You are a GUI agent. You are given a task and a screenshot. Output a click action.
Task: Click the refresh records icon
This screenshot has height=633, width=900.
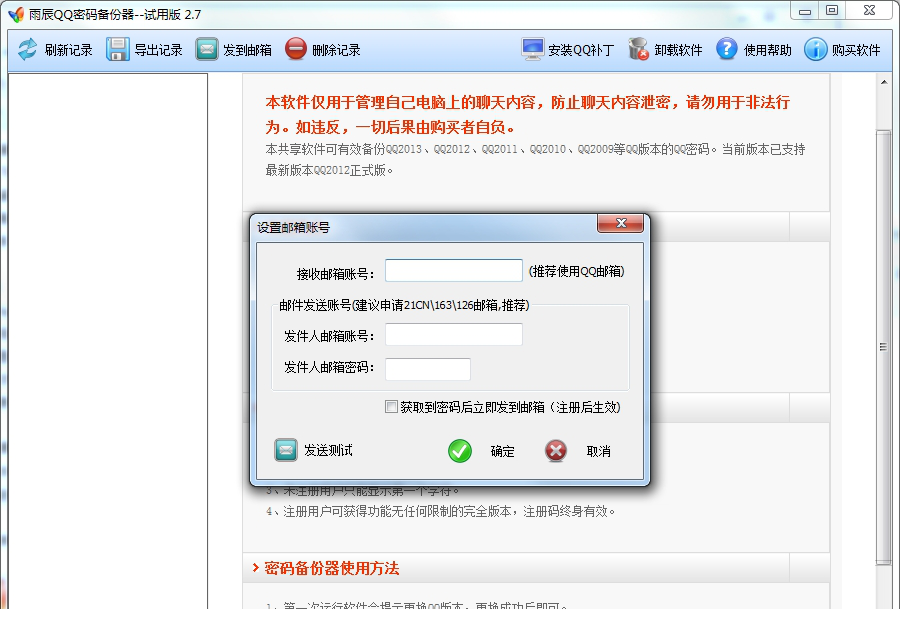(27, 49)
